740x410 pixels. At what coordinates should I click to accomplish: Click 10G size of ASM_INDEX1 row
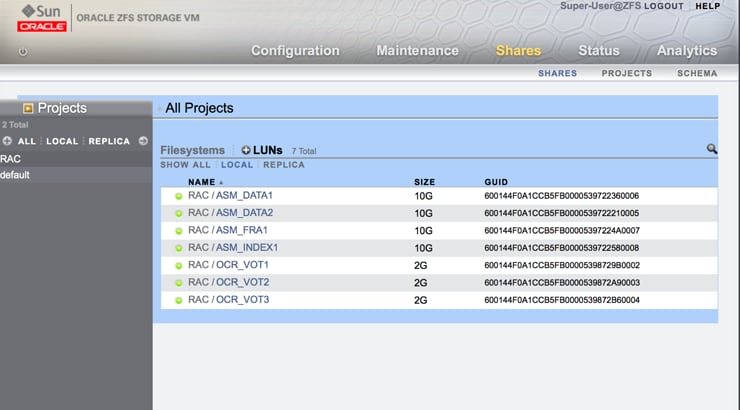tap(423, 248)
